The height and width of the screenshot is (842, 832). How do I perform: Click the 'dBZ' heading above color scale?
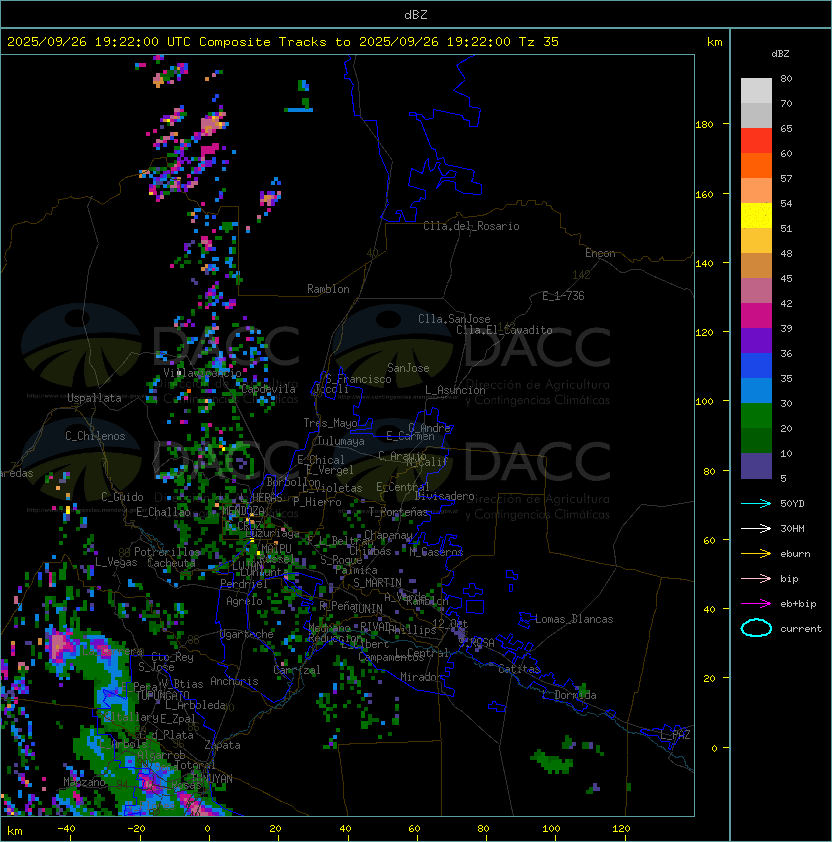pyautogui.click(x=780, y=54)
